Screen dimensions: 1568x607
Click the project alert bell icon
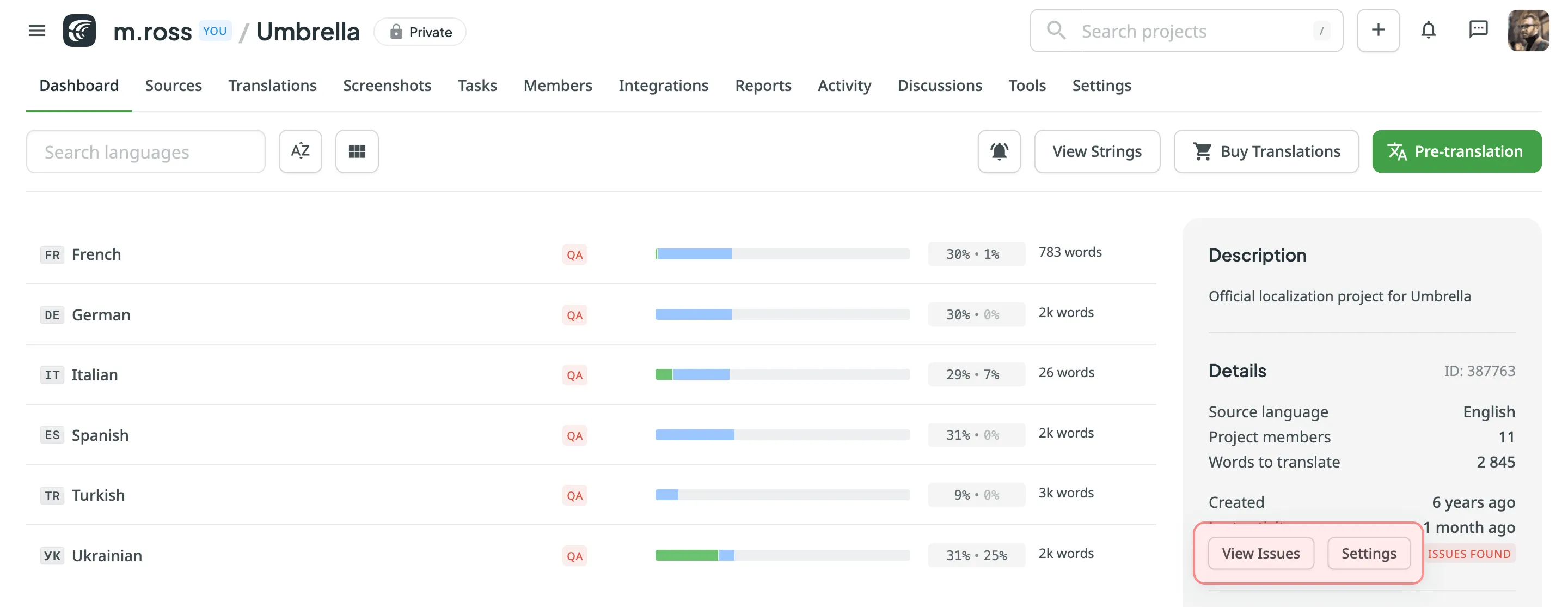point(999,151)
